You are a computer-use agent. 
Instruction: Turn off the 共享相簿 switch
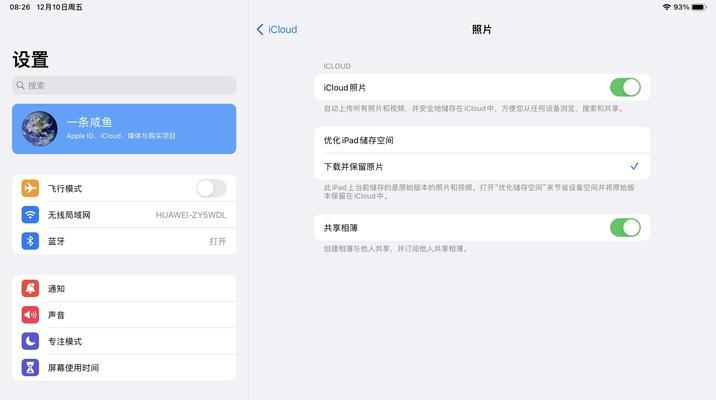[x=625, y=227]
